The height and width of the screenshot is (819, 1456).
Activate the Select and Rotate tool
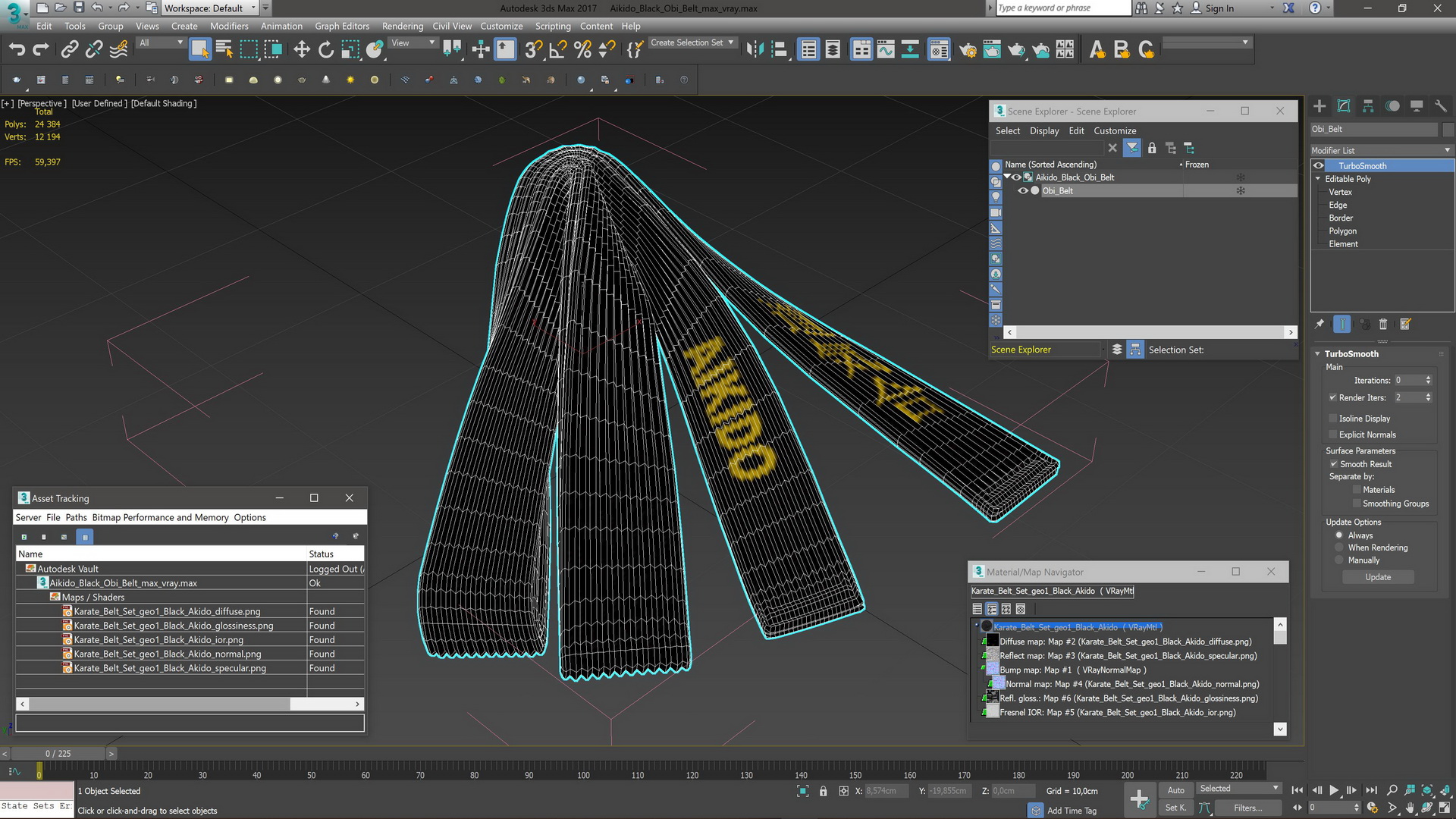coord(326,50)
